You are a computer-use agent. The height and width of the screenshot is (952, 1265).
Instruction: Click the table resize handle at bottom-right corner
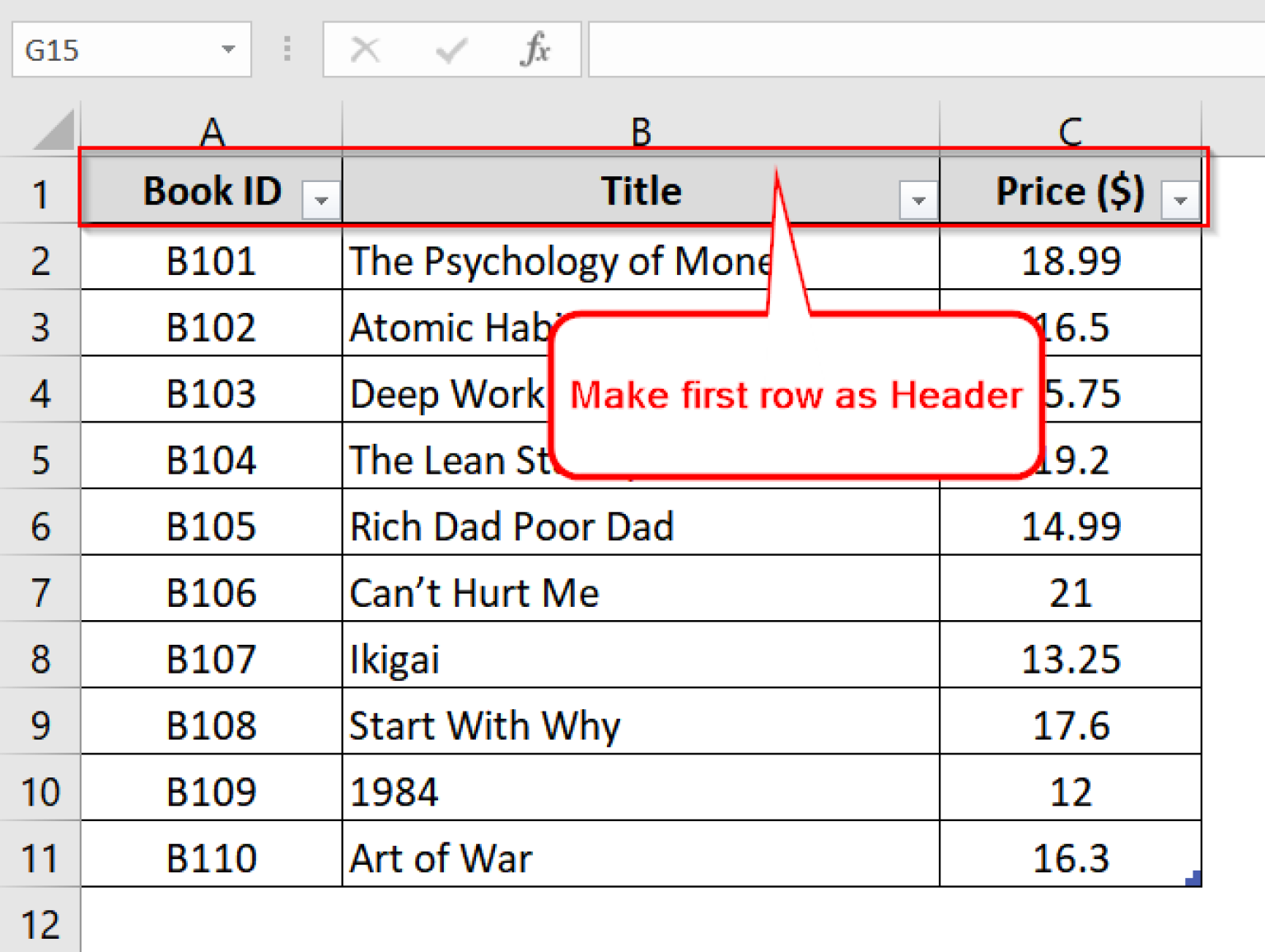pyautogui.click(x=1194, y=879)
